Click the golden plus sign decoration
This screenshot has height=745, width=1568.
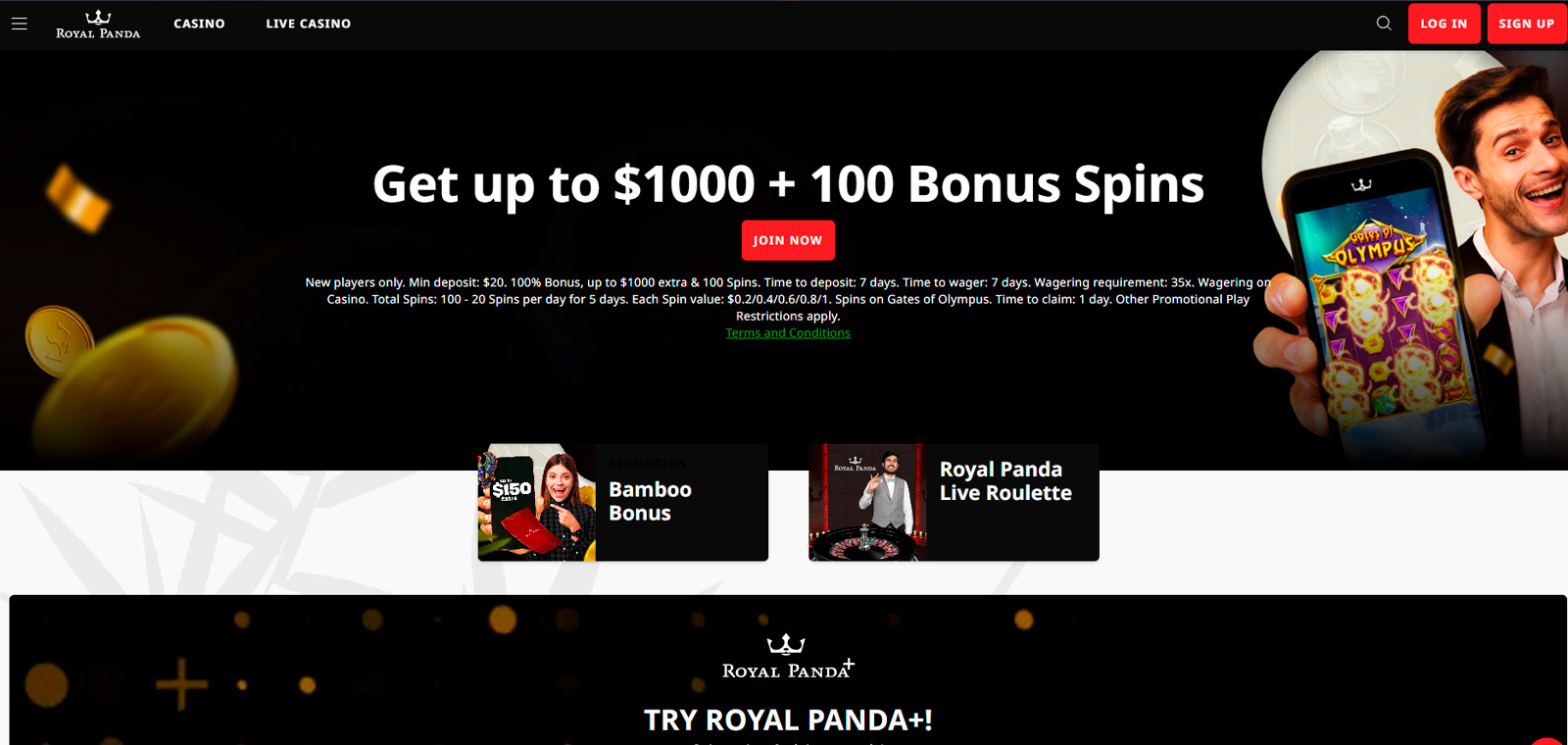coord(181,683)
